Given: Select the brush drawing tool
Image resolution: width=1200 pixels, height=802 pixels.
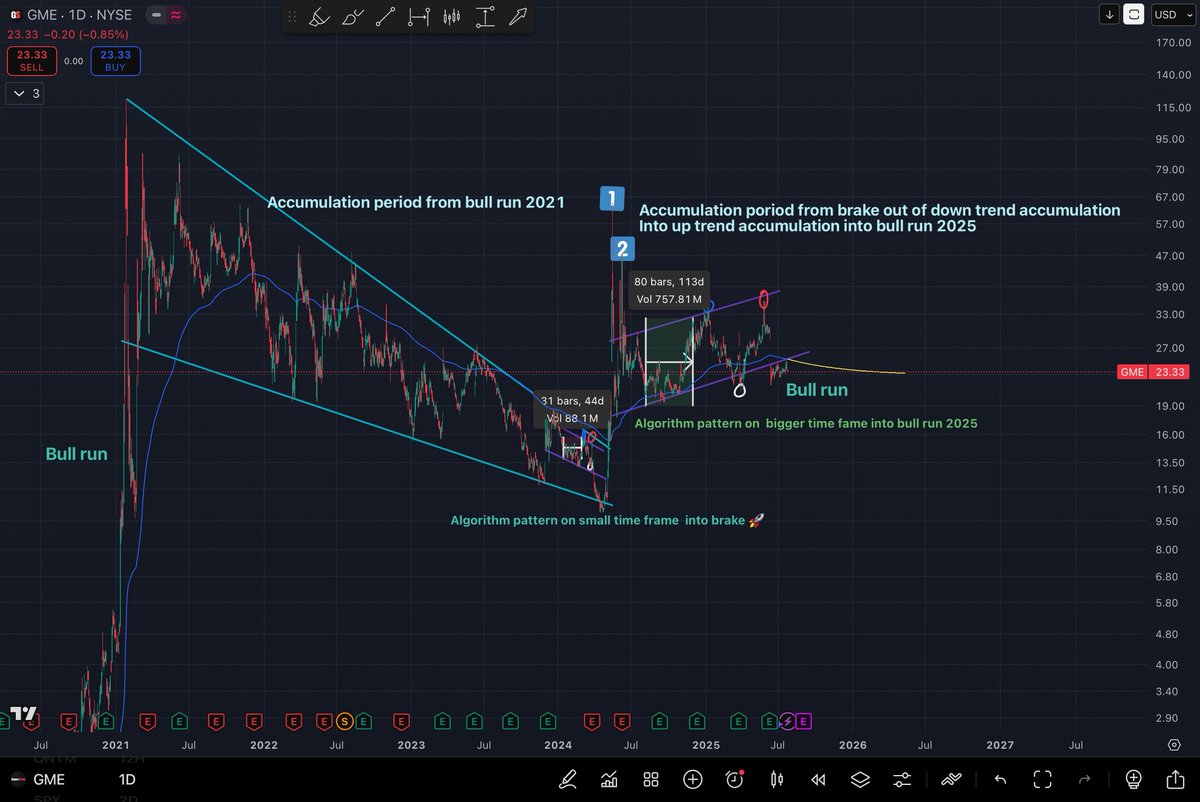Looking at the screenshot, I should click(353, 17).
